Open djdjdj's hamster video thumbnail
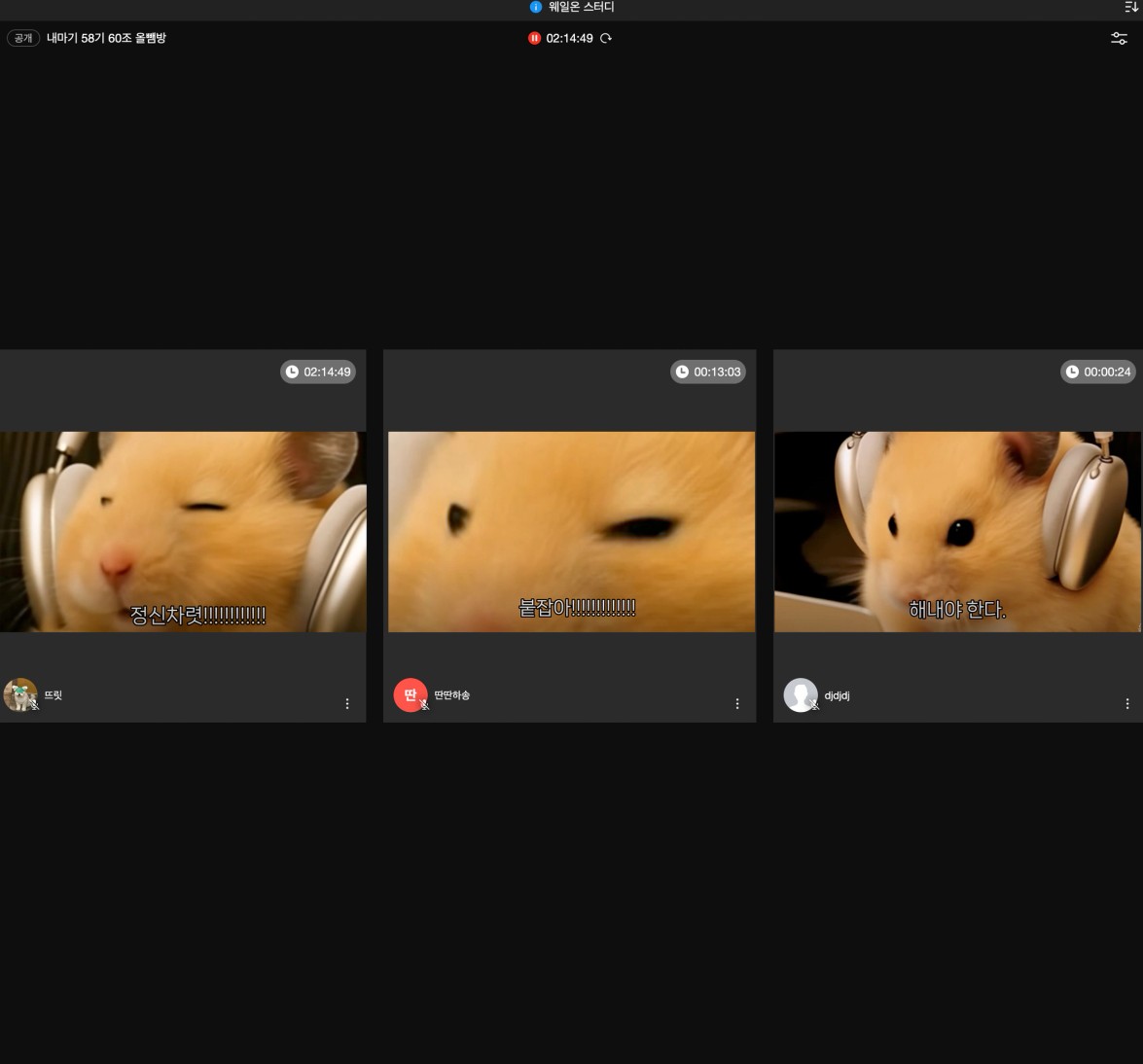Image resolution: width=1143 pixels, height=1064 pixels. (958, 532)
